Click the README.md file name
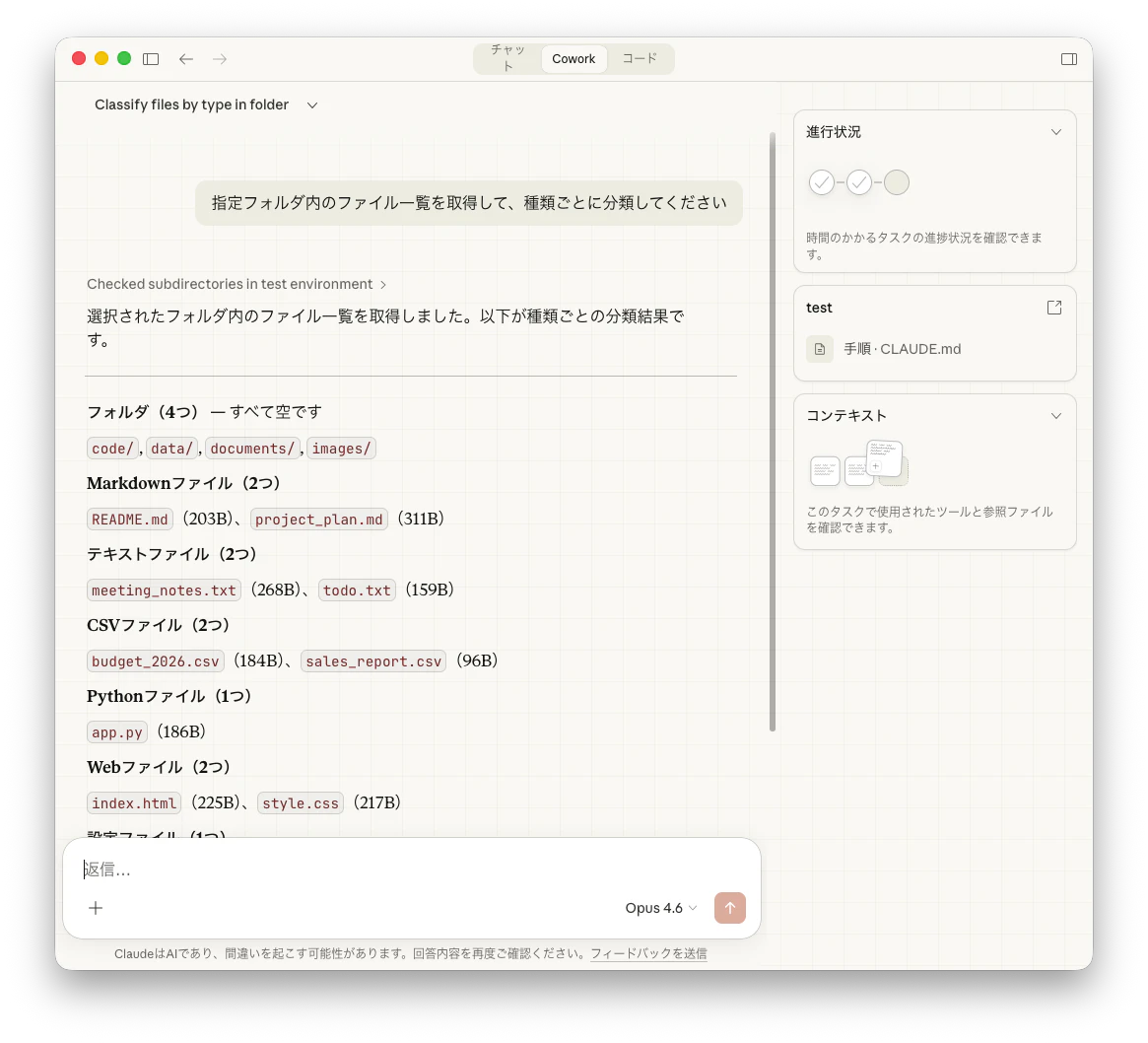The height and width of the screenshot is (1043, 1148). [130, 520]
